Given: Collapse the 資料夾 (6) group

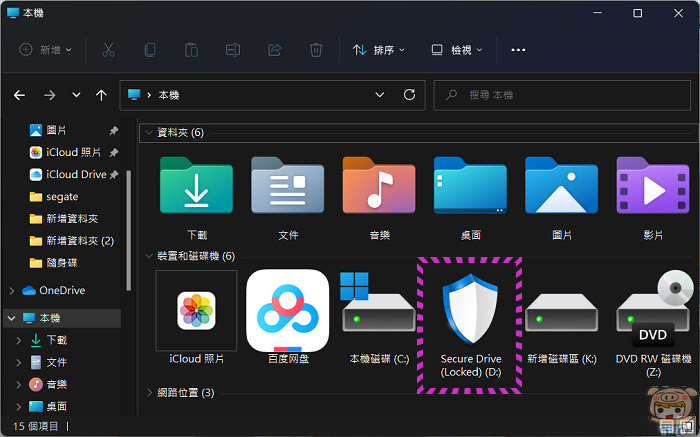Looking at the screenshot, I should (149, 133).
